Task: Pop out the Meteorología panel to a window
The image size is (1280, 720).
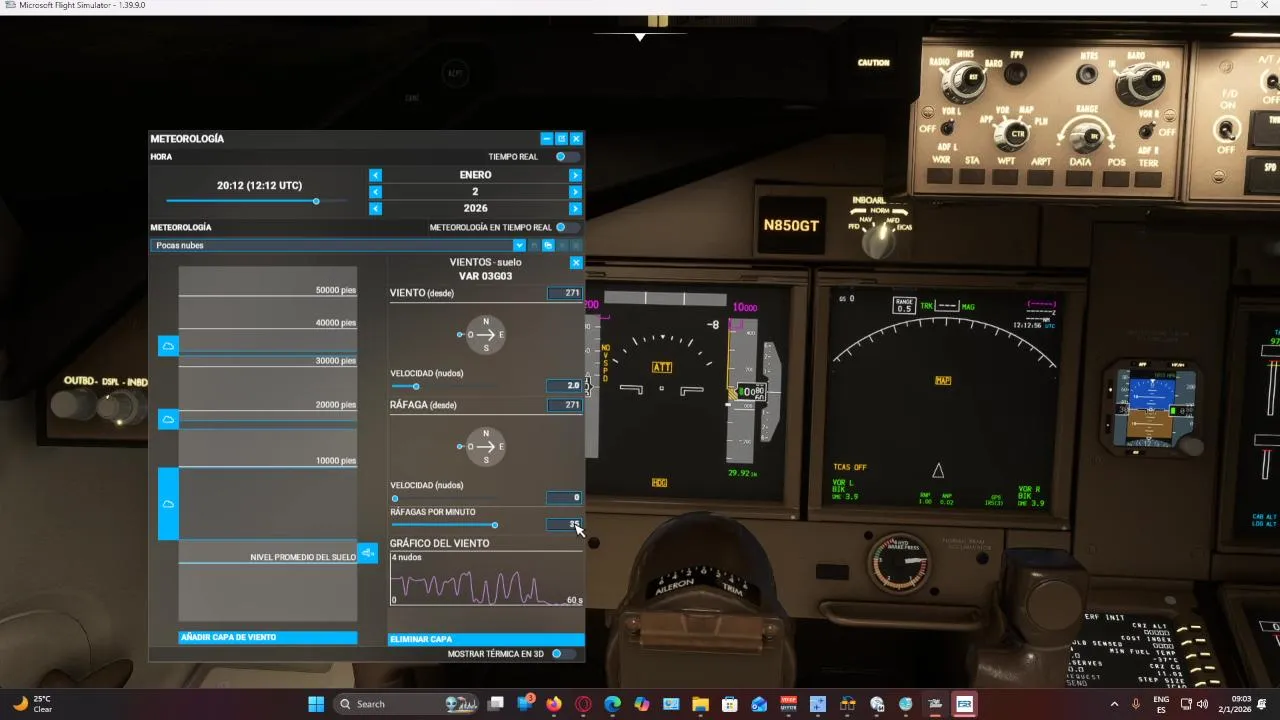Action: pos(561,139)
